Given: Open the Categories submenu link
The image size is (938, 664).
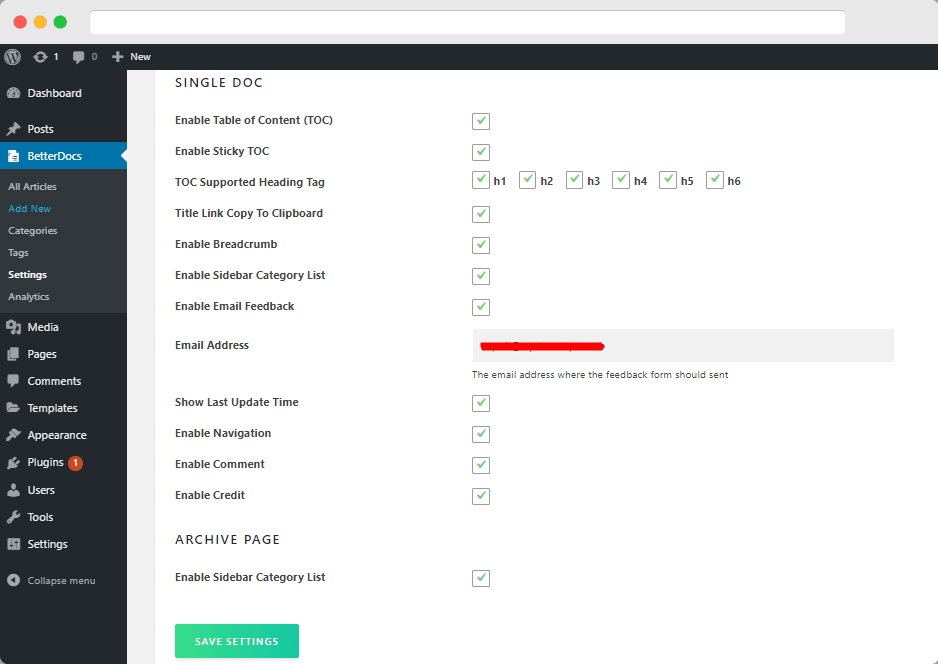Looking at the screenshot, I should coord(33,231).
